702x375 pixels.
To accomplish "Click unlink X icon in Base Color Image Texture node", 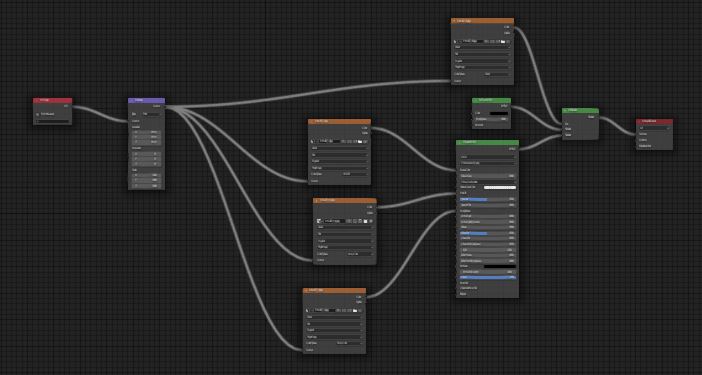I will (365, 141).
